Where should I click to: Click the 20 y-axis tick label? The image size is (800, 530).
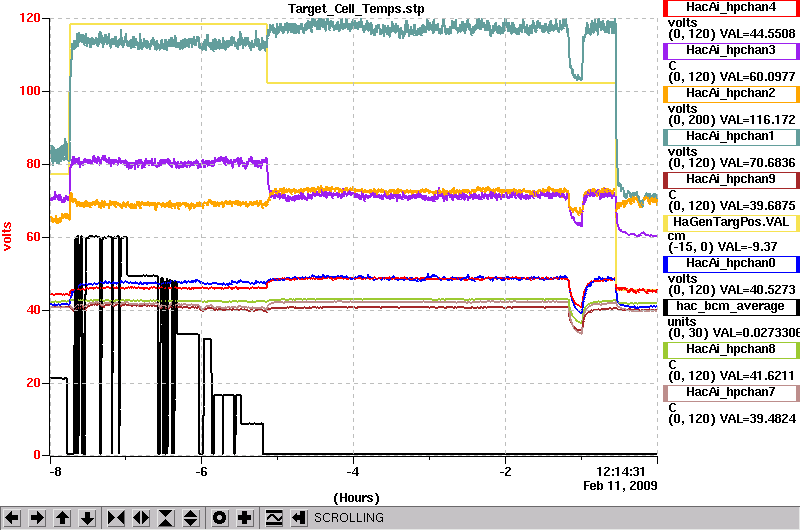click(x=33, y=383)
